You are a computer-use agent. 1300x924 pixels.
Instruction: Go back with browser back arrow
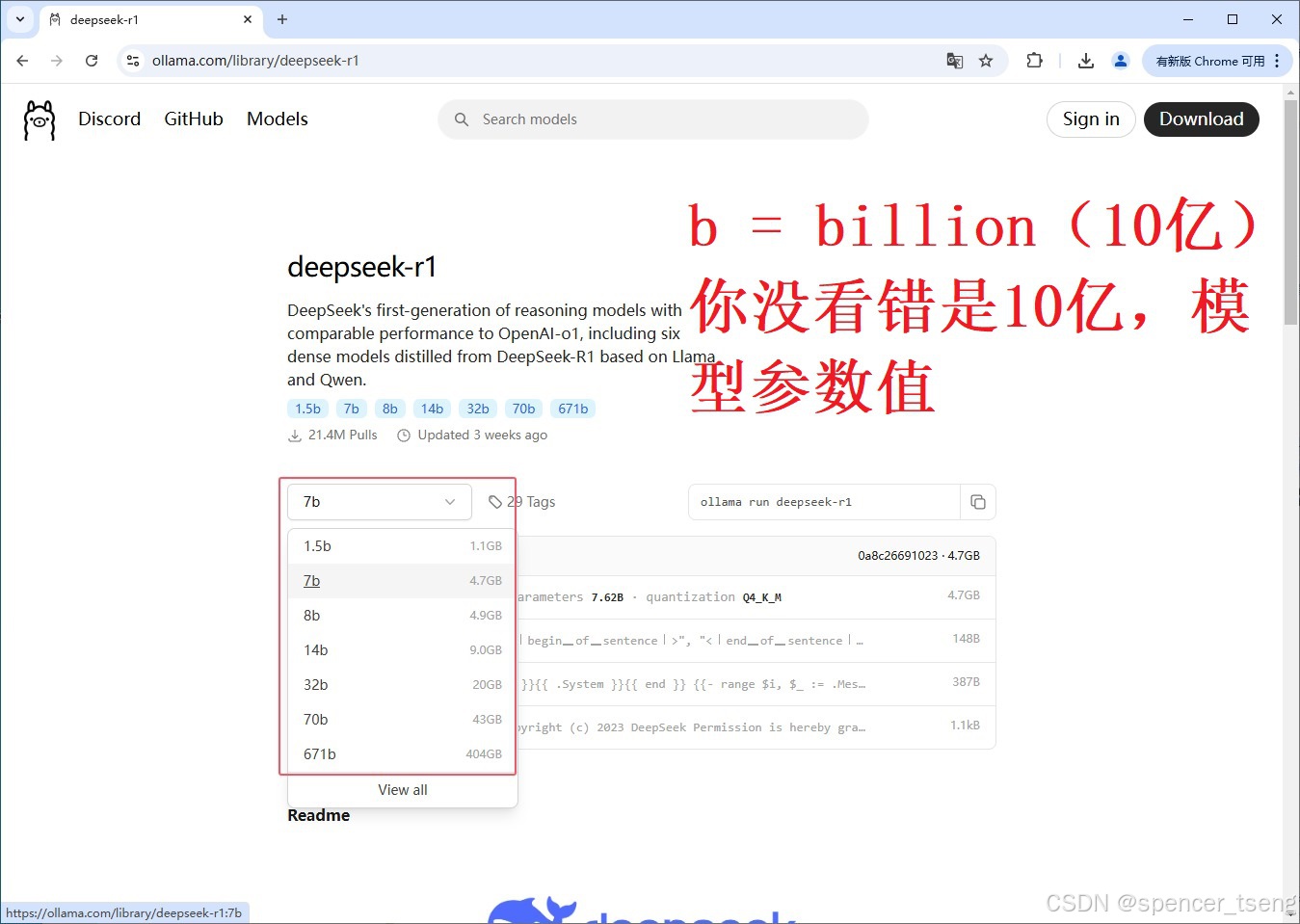click(x=22, y=61)
